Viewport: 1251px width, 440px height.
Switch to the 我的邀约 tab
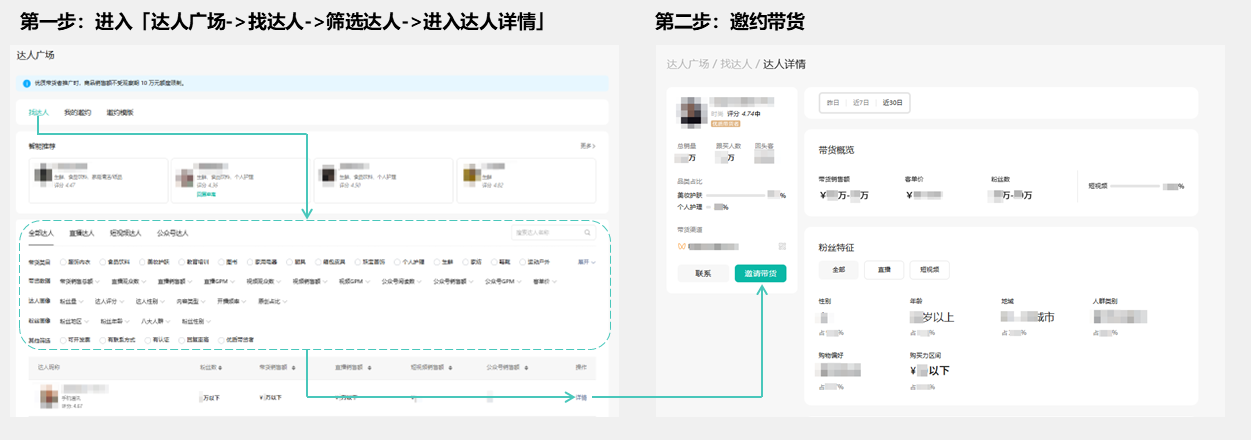coord(77,112)
